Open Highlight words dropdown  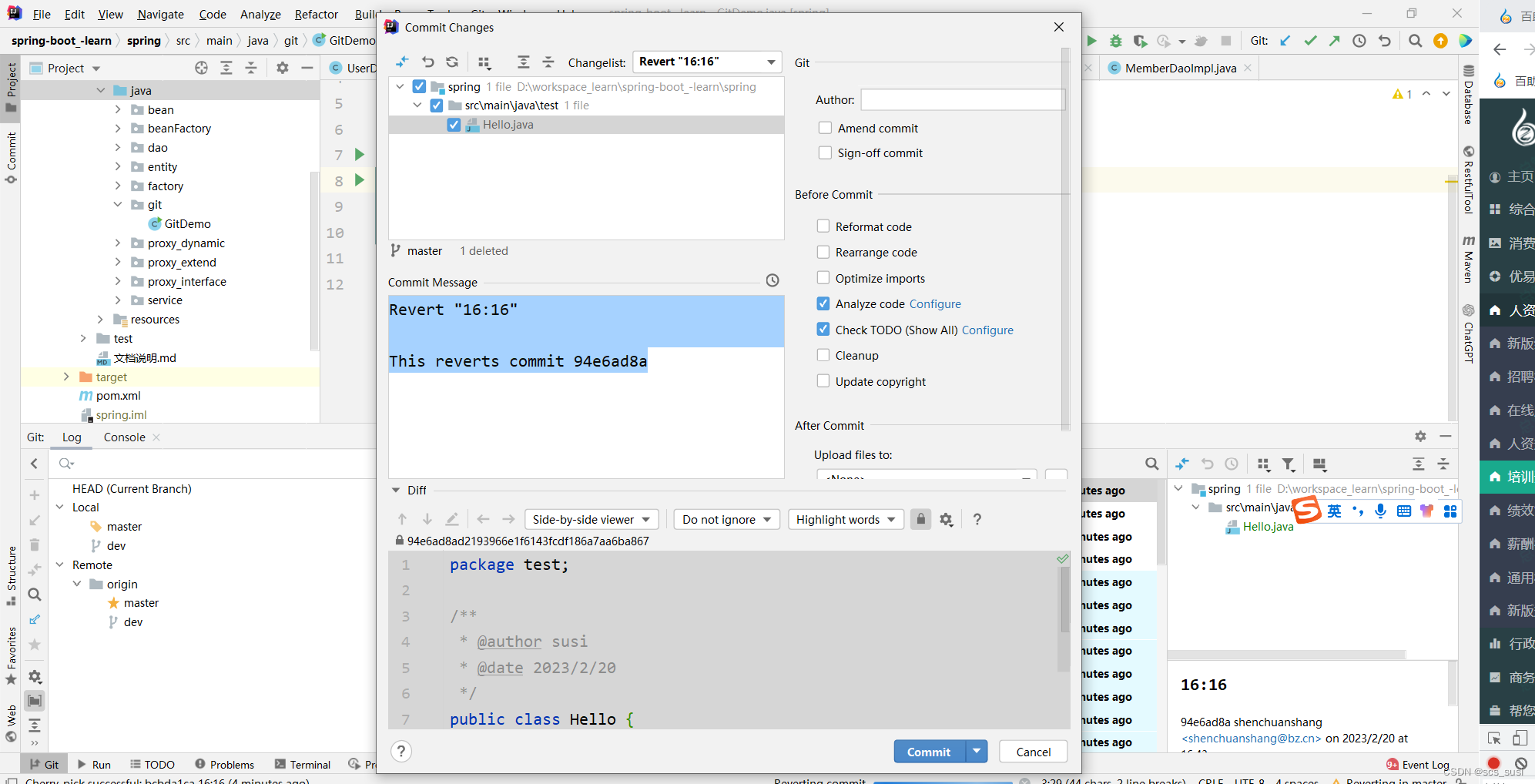pyautogui.click(x=846, y=519)
